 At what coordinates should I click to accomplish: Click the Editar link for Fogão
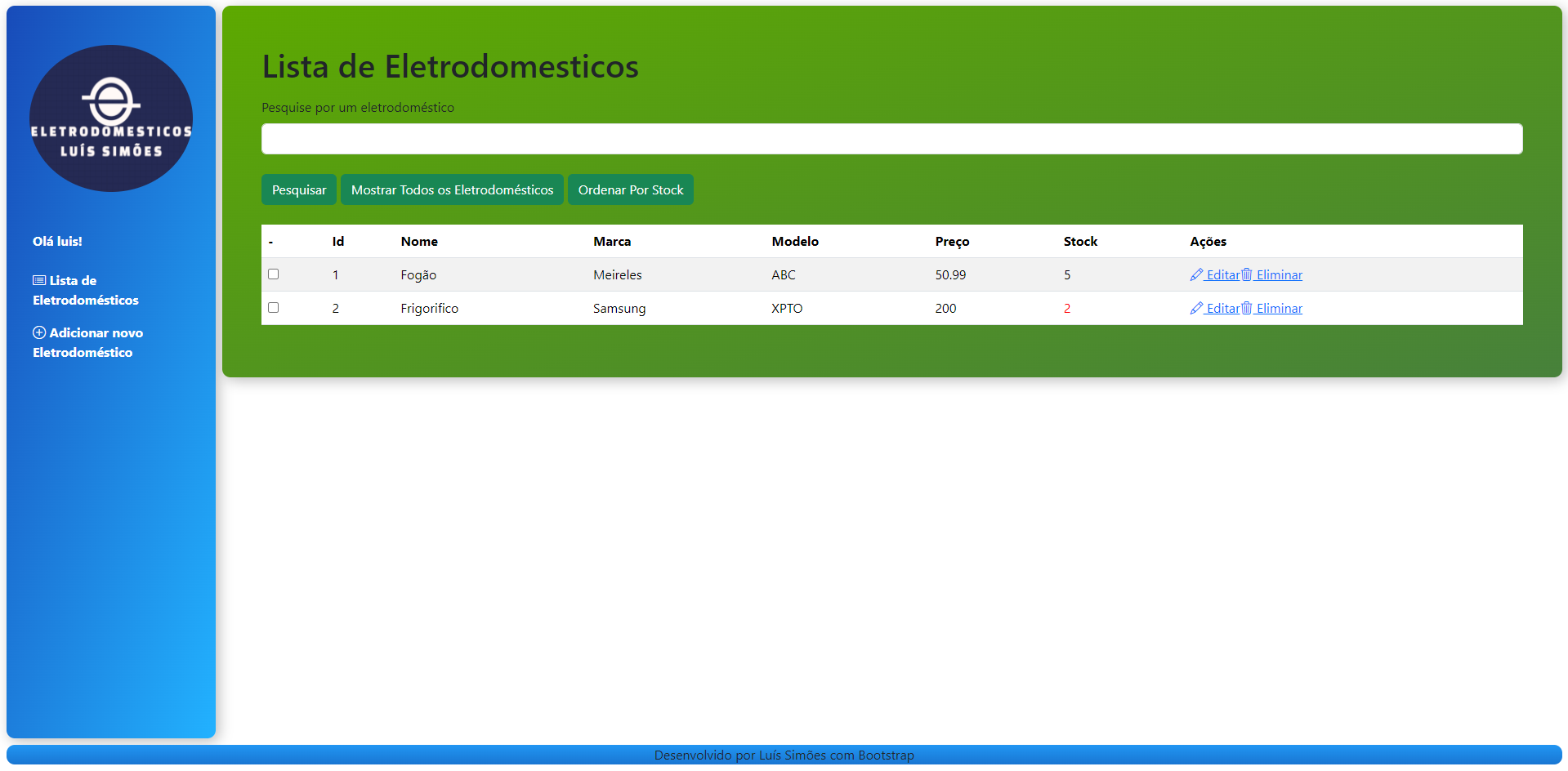point(1223,275)
